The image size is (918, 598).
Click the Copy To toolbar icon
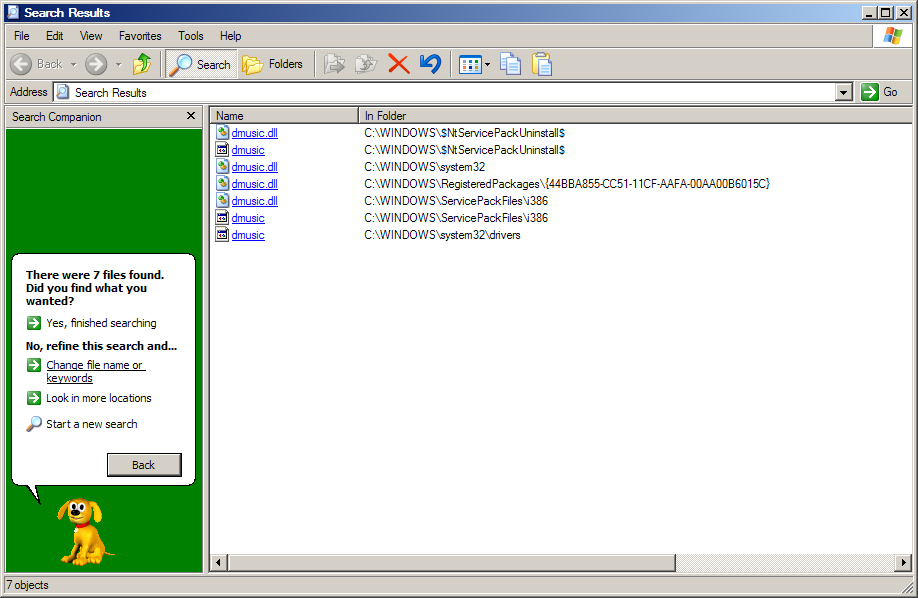click(366, 64)
